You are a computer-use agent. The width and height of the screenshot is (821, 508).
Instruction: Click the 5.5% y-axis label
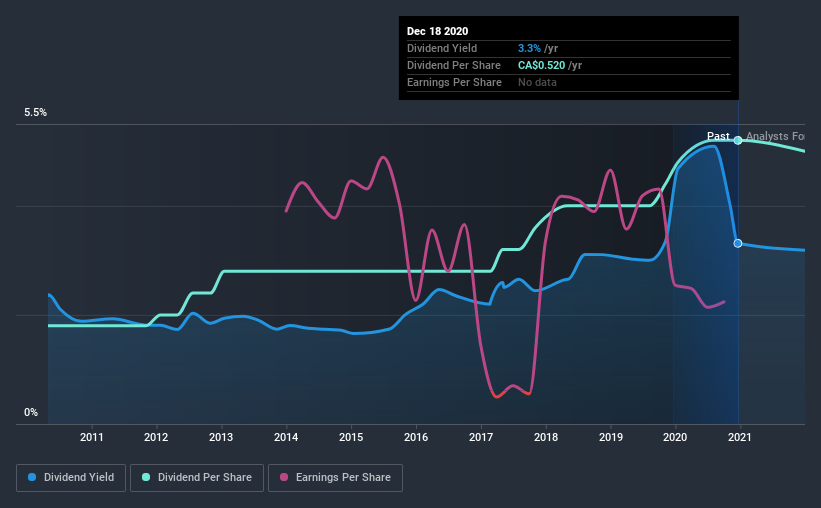[36, 113]
